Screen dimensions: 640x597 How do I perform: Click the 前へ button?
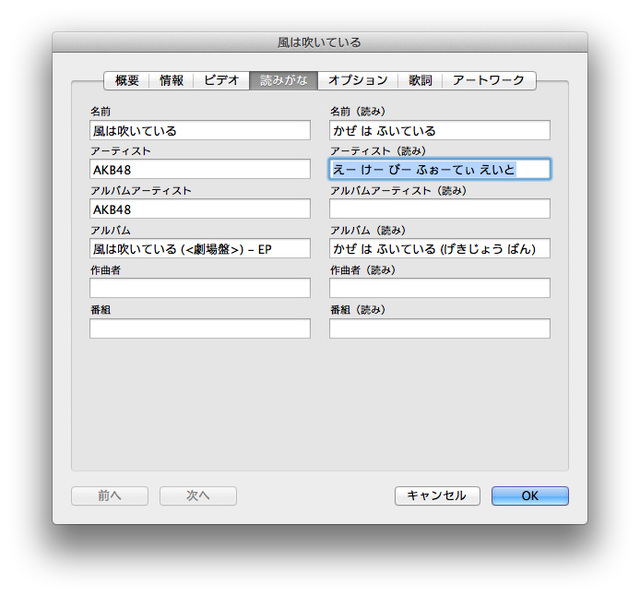click(110, 496)
